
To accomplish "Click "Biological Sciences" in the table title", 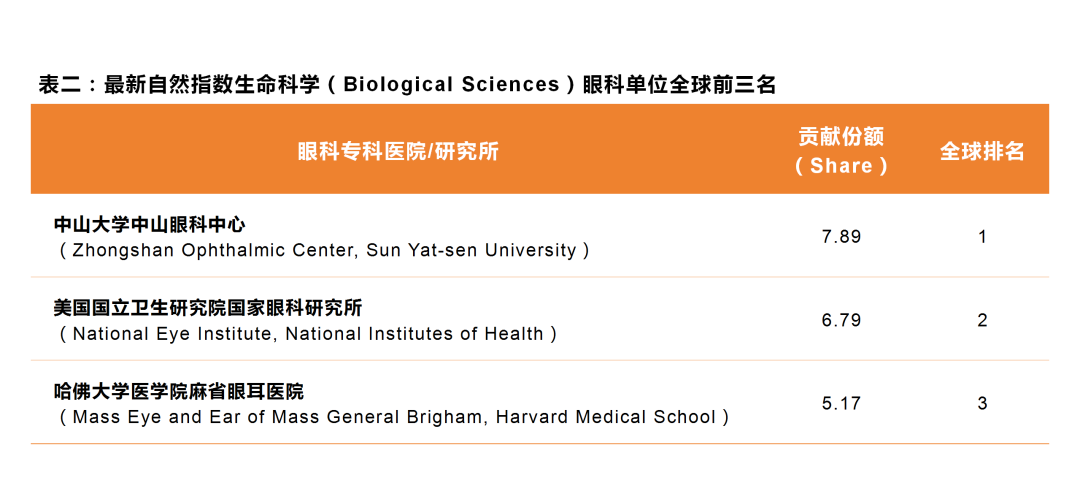I will [x=451, y=85].
